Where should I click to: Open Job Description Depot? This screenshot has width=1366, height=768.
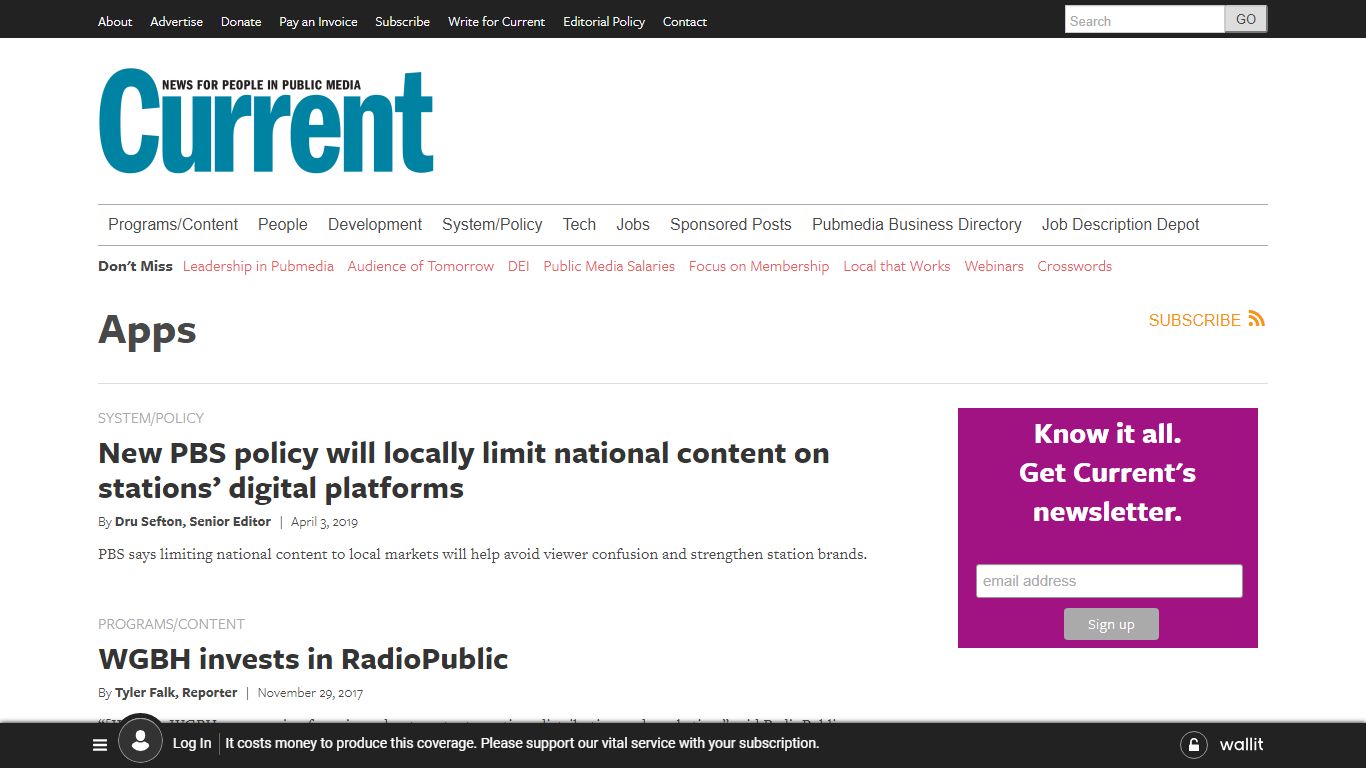pos(1121,225)
